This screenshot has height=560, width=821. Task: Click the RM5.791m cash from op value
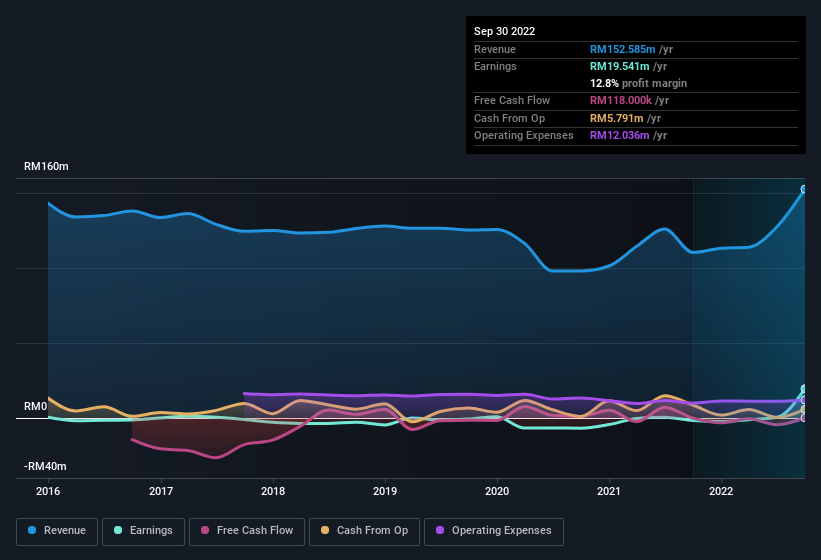(616, 118)
